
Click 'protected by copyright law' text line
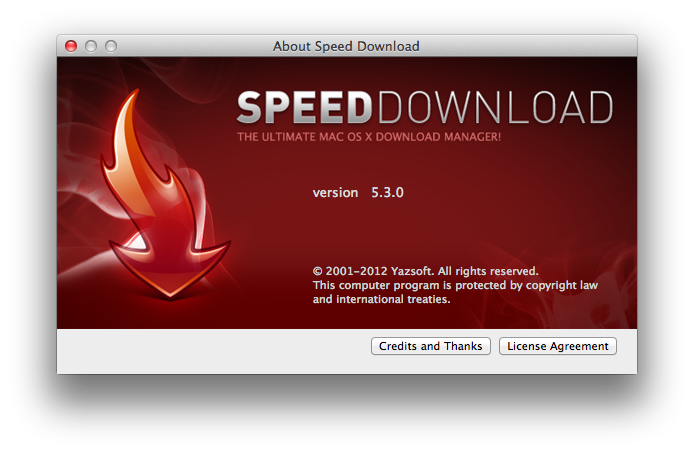455,285
